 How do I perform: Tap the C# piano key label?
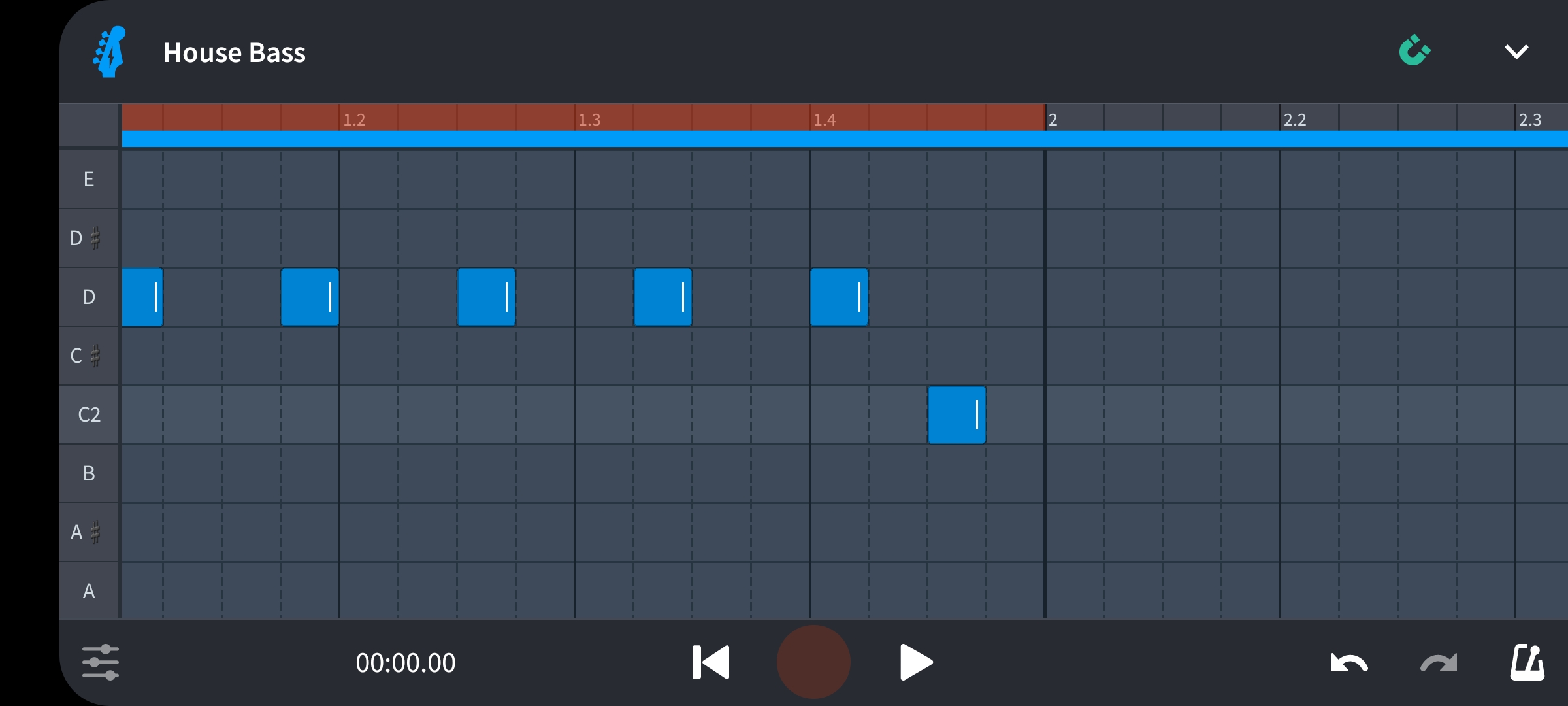pyautogui.click(x=90, y=356)
